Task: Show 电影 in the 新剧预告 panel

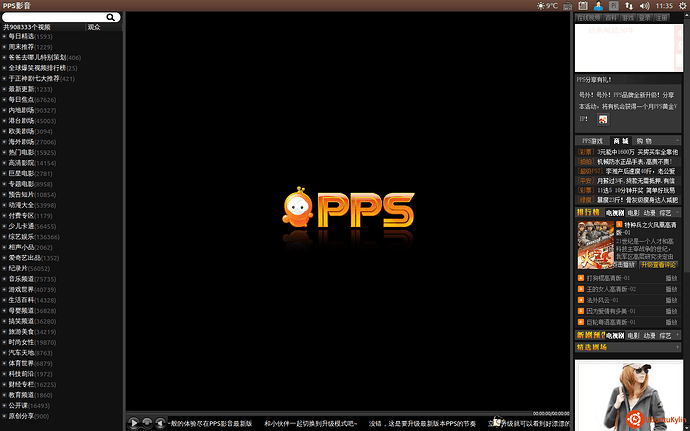Action: coord(633,336)
